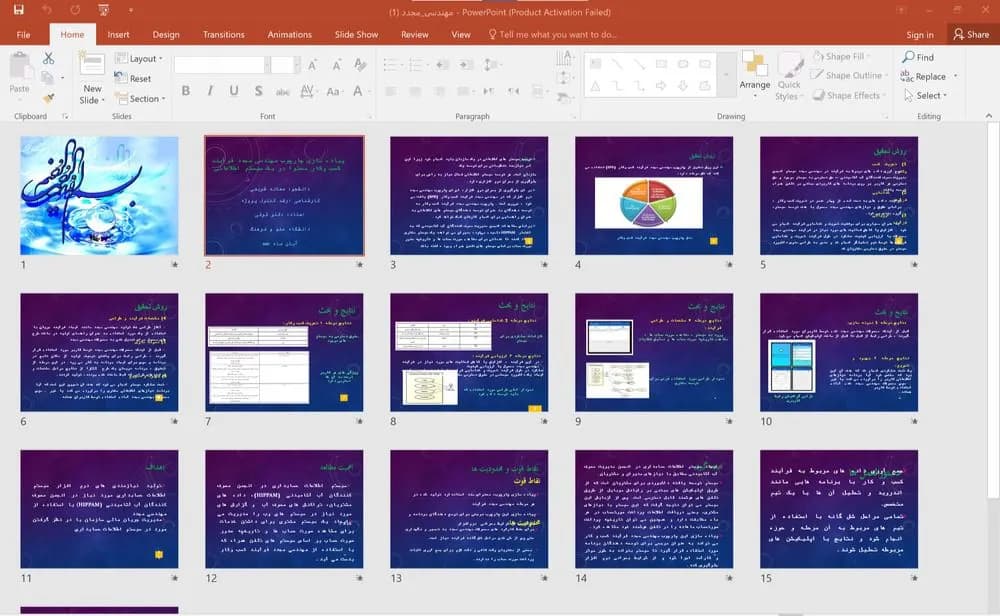This screenshot has height=616, width=1000.
Task: Open the font name combo box
Action: pyautogui.click(x=220, y=64)
